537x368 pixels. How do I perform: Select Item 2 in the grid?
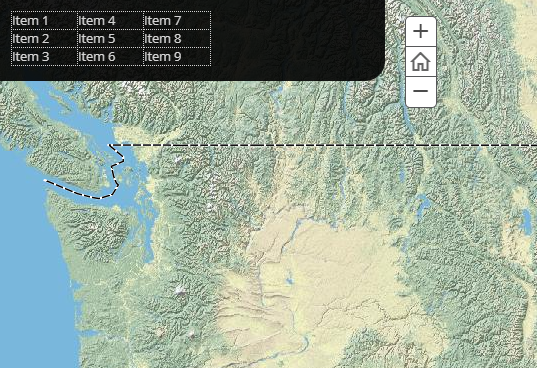coord(44,39)
